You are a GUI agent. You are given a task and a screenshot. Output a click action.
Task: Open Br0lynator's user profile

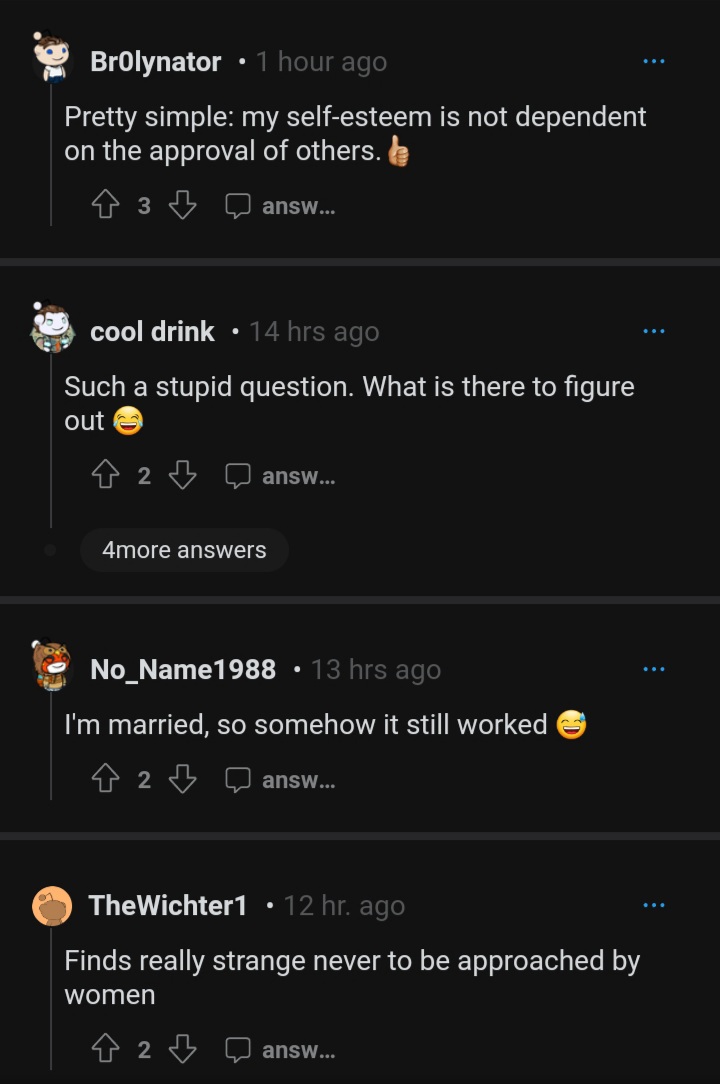(156, 62)
